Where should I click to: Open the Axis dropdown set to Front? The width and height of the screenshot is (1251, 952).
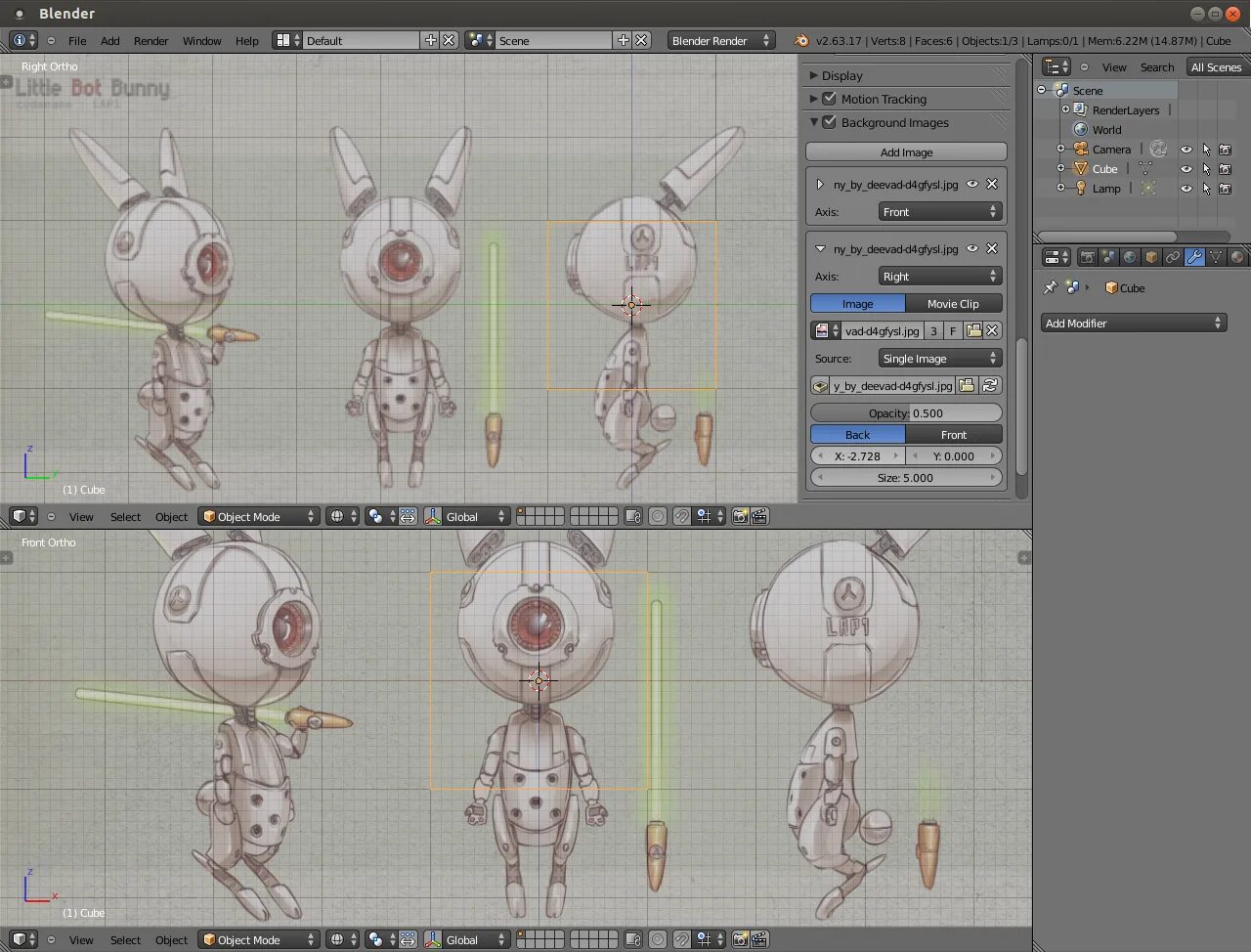click(940, 211)
